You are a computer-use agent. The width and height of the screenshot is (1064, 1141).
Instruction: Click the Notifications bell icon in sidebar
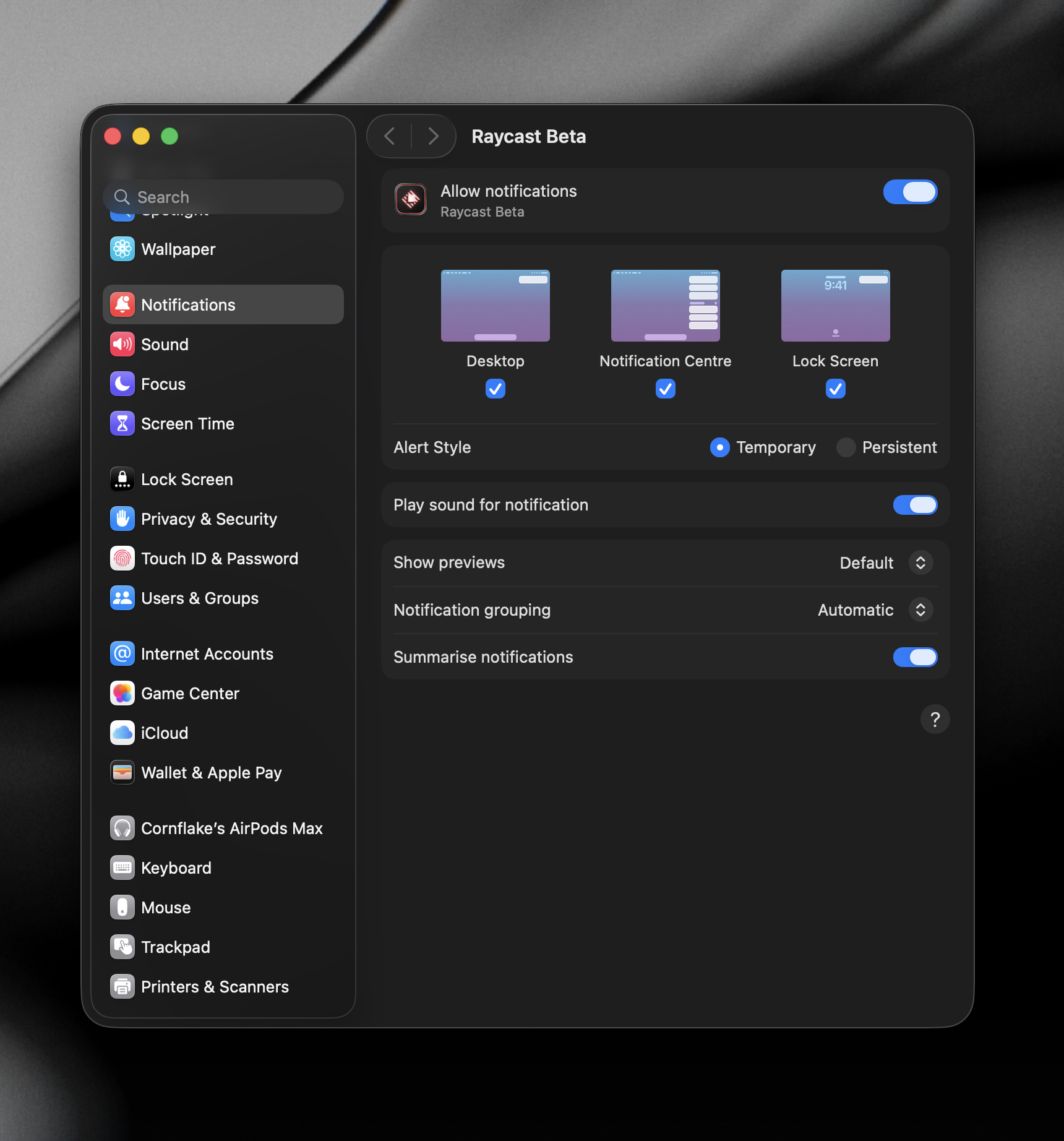click(122, 305)
